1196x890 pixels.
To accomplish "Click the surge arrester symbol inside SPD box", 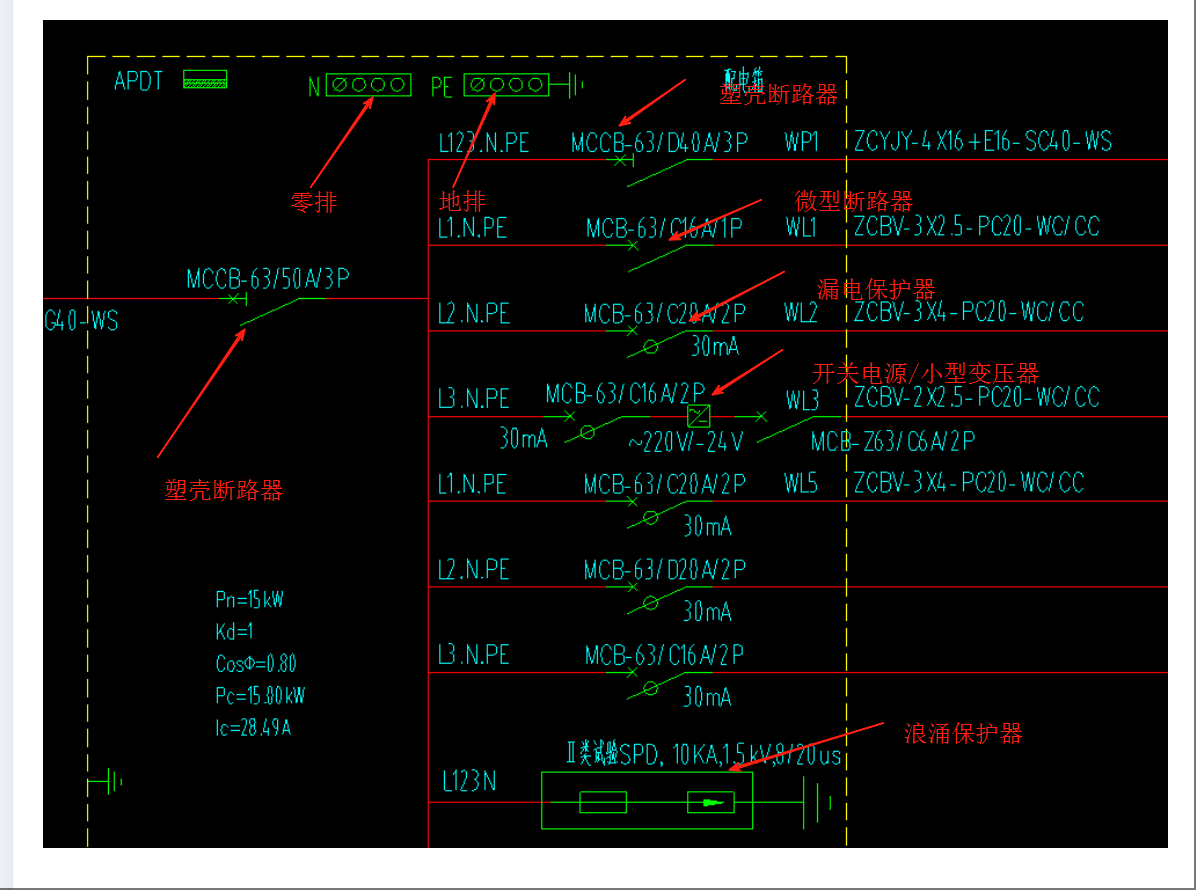I will [x=710, y=802].
